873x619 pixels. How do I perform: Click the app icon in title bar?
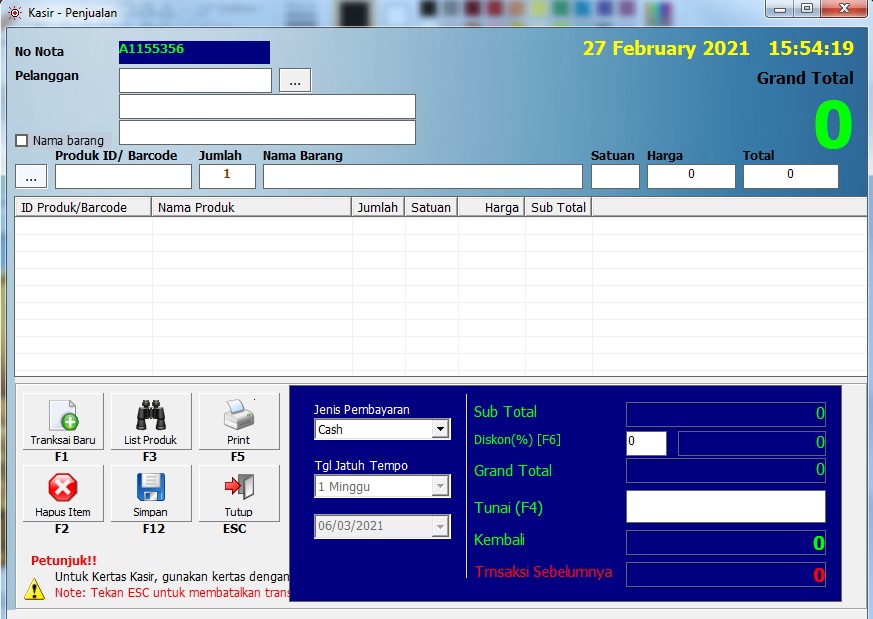[14, 12]
